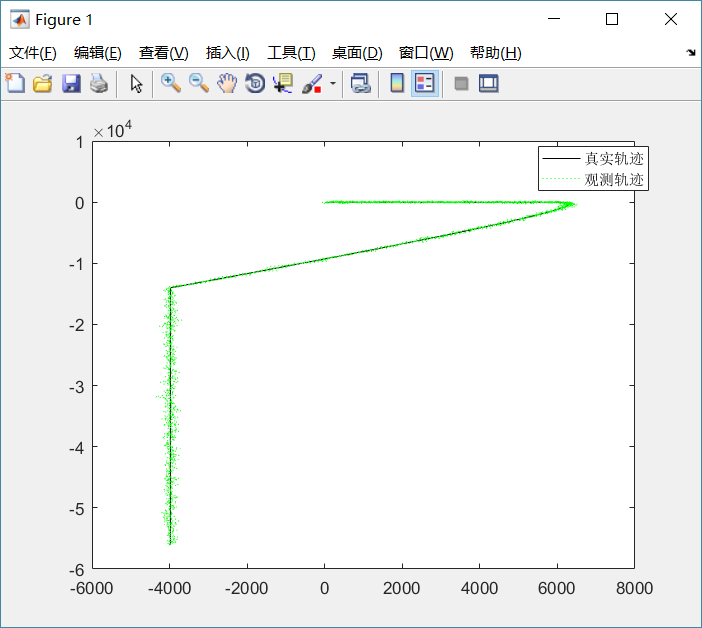
Task: Click the Open File folder icon
Action: click(42, 84)
